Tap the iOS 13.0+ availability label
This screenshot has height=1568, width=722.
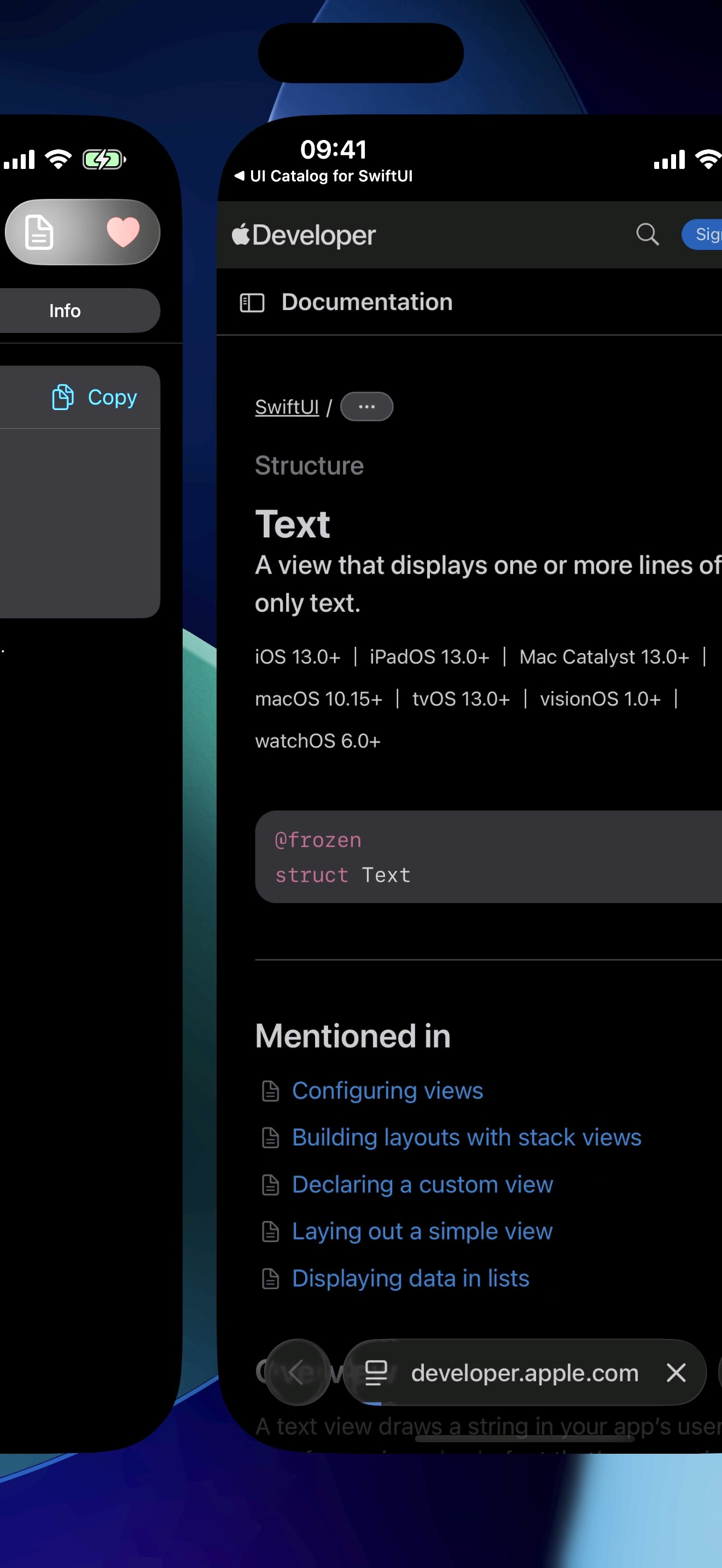pyautogui.click(x=298, y=657)
